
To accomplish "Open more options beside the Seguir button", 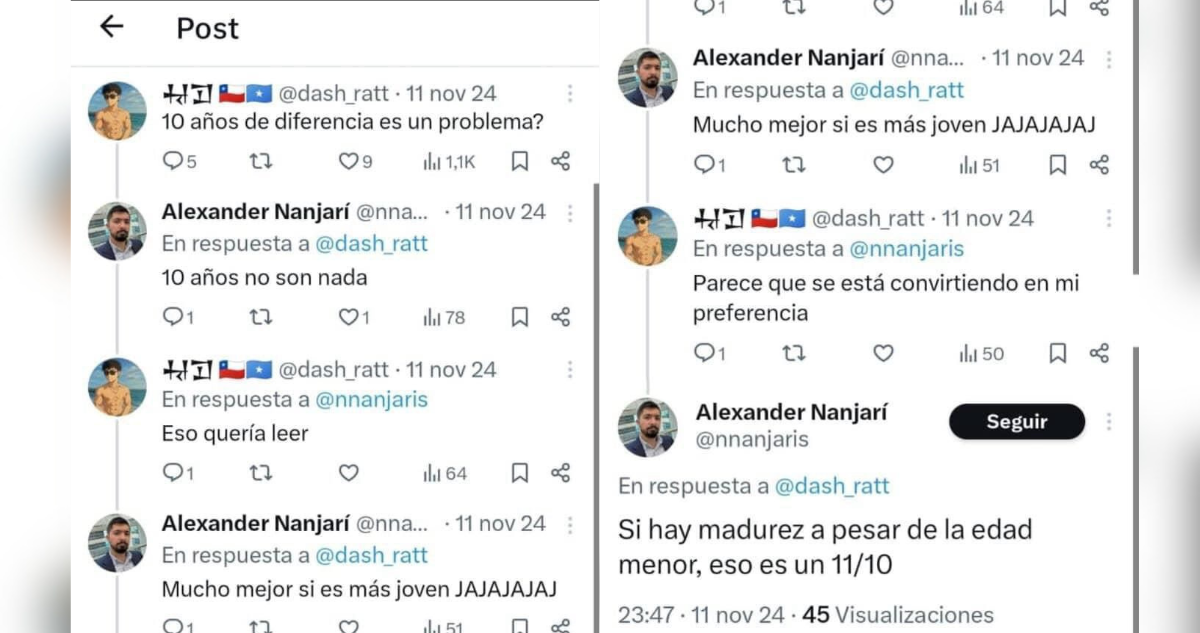I will [x=1108, y=422].
